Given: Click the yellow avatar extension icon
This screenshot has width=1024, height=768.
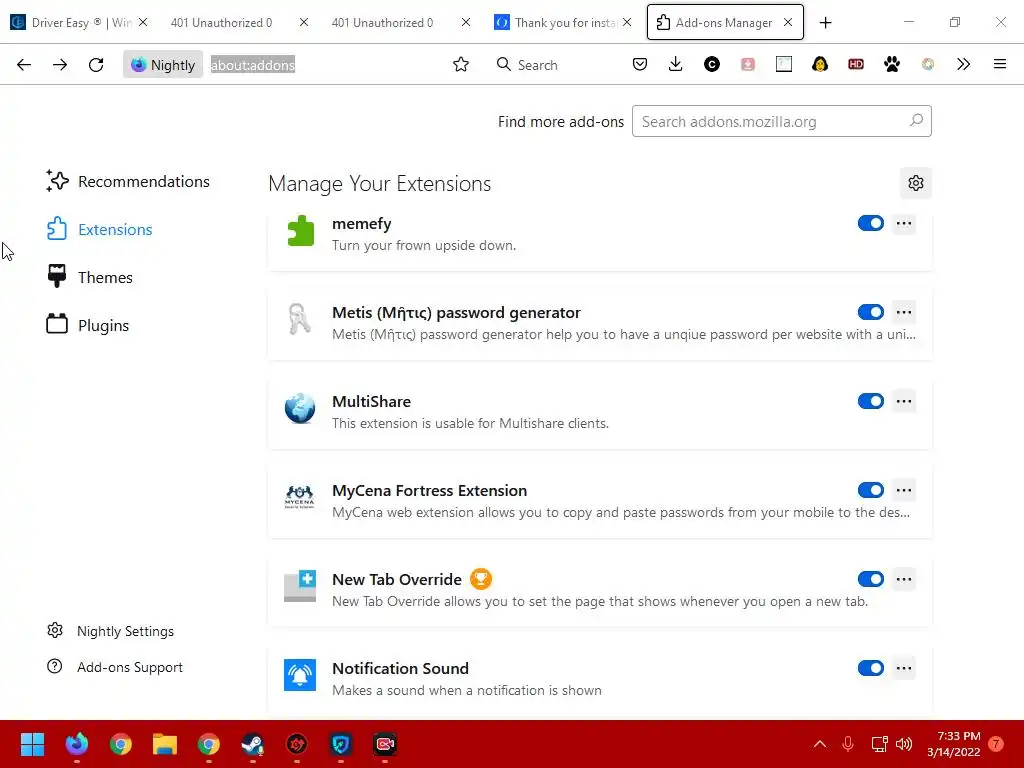Looking at the screenshot, I should 820,64.
